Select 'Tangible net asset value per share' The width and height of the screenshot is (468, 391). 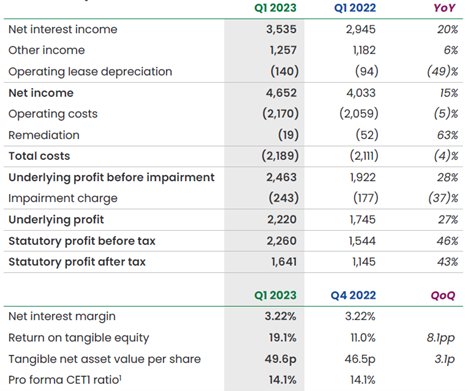(x=105, y=359)
